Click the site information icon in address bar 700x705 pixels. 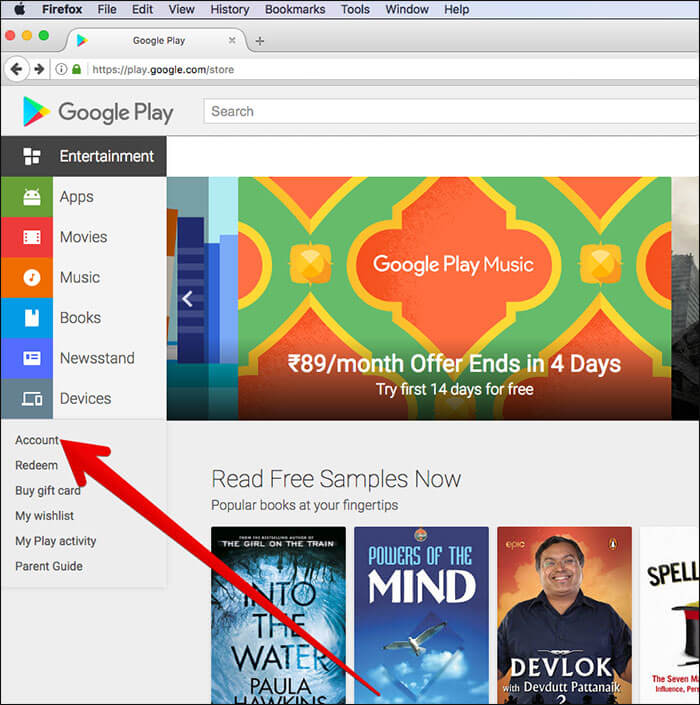61,69
